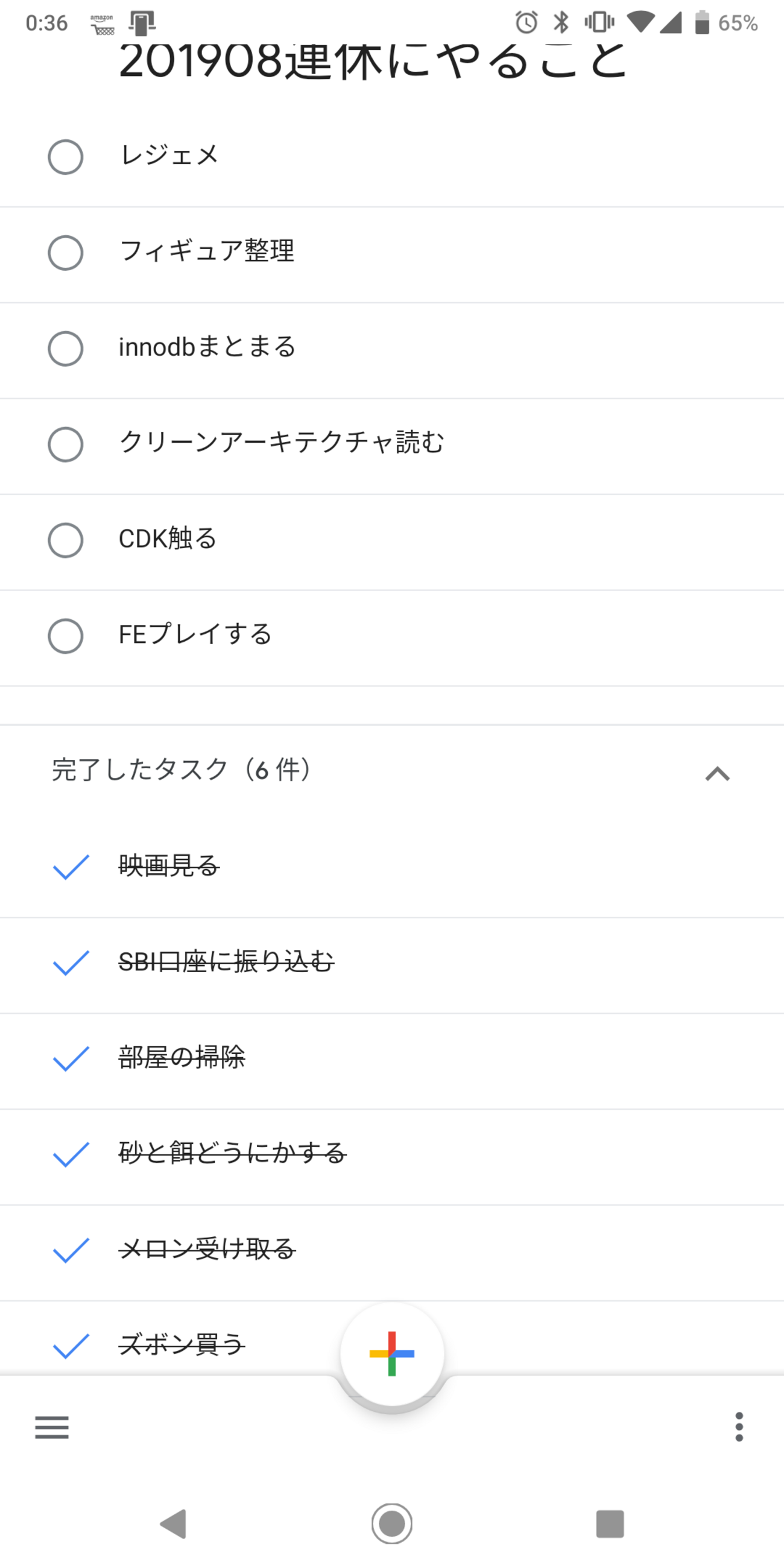The image size is (784, 1568).
Task: Tap the 完了したタスク(6件) header
Action: (182, 770)
